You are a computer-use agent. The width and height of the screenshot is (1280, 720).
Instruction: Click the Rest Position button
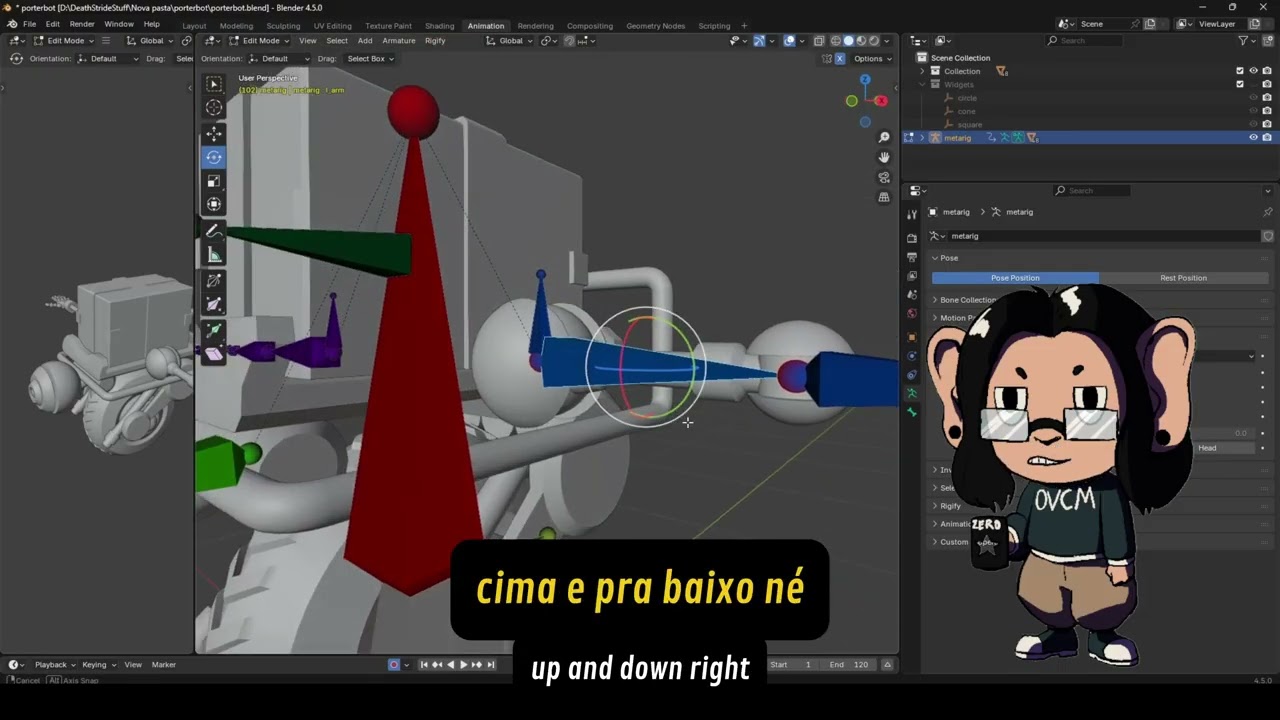pos(1183,278)
